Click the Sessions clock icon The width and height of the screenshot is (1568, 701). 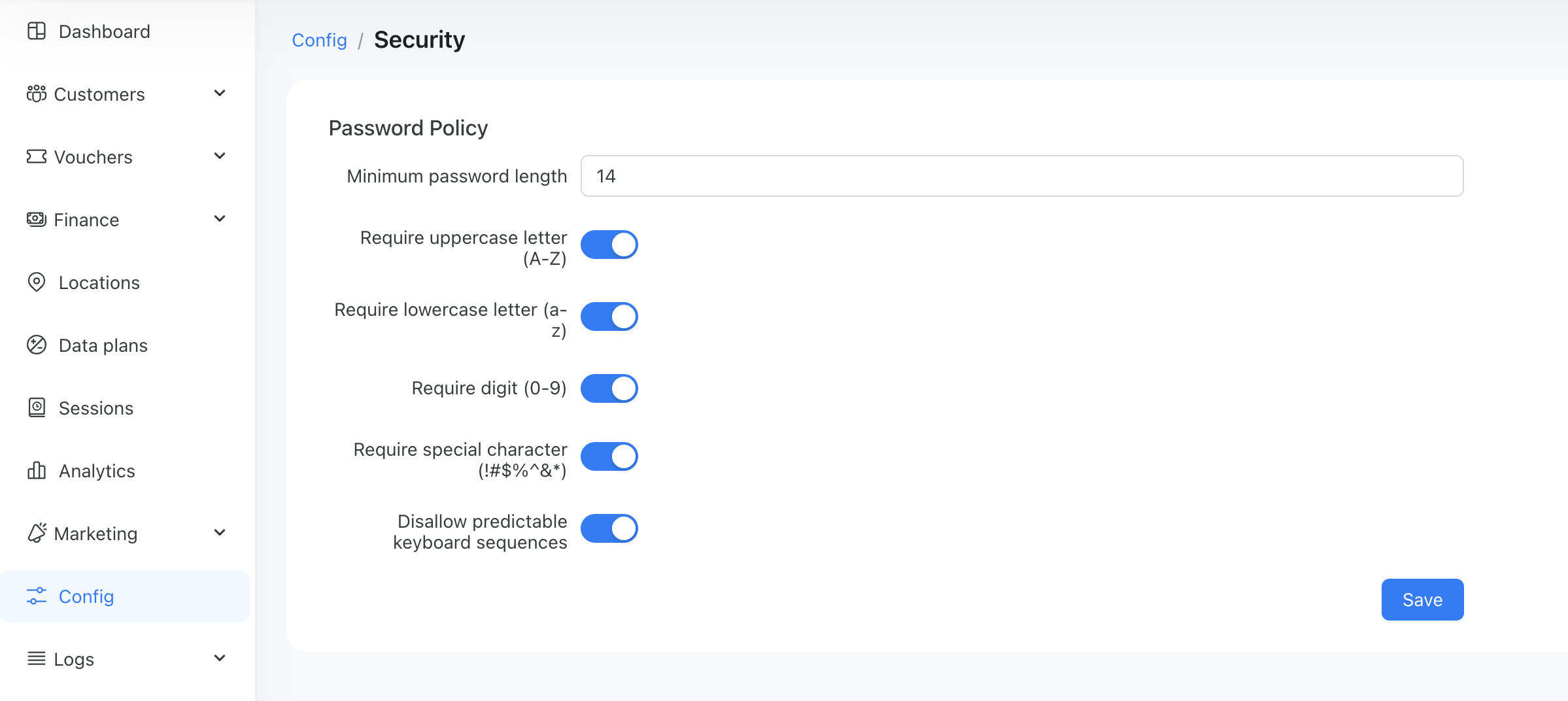(37, 408)
